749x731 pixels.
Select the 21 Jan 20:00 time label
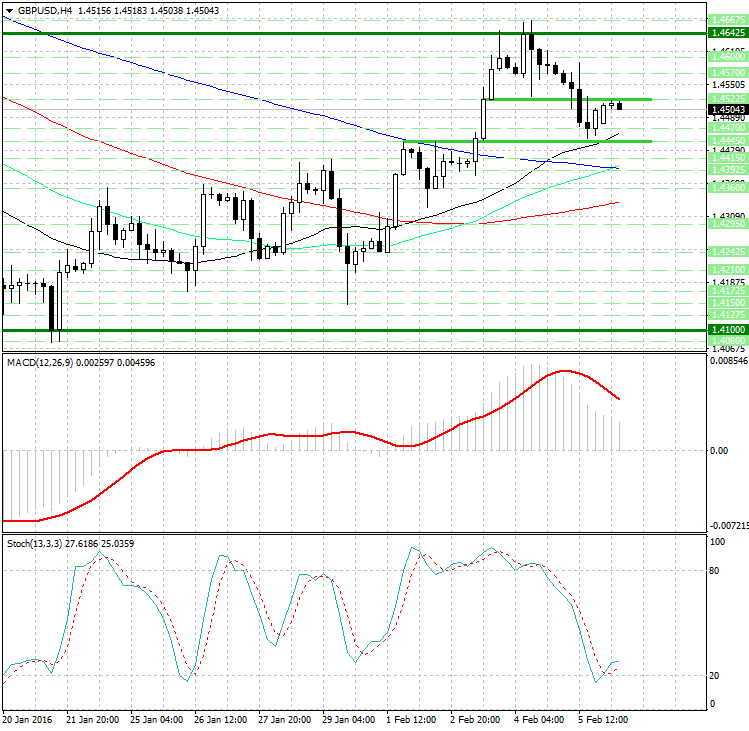(x=93, y=720)
